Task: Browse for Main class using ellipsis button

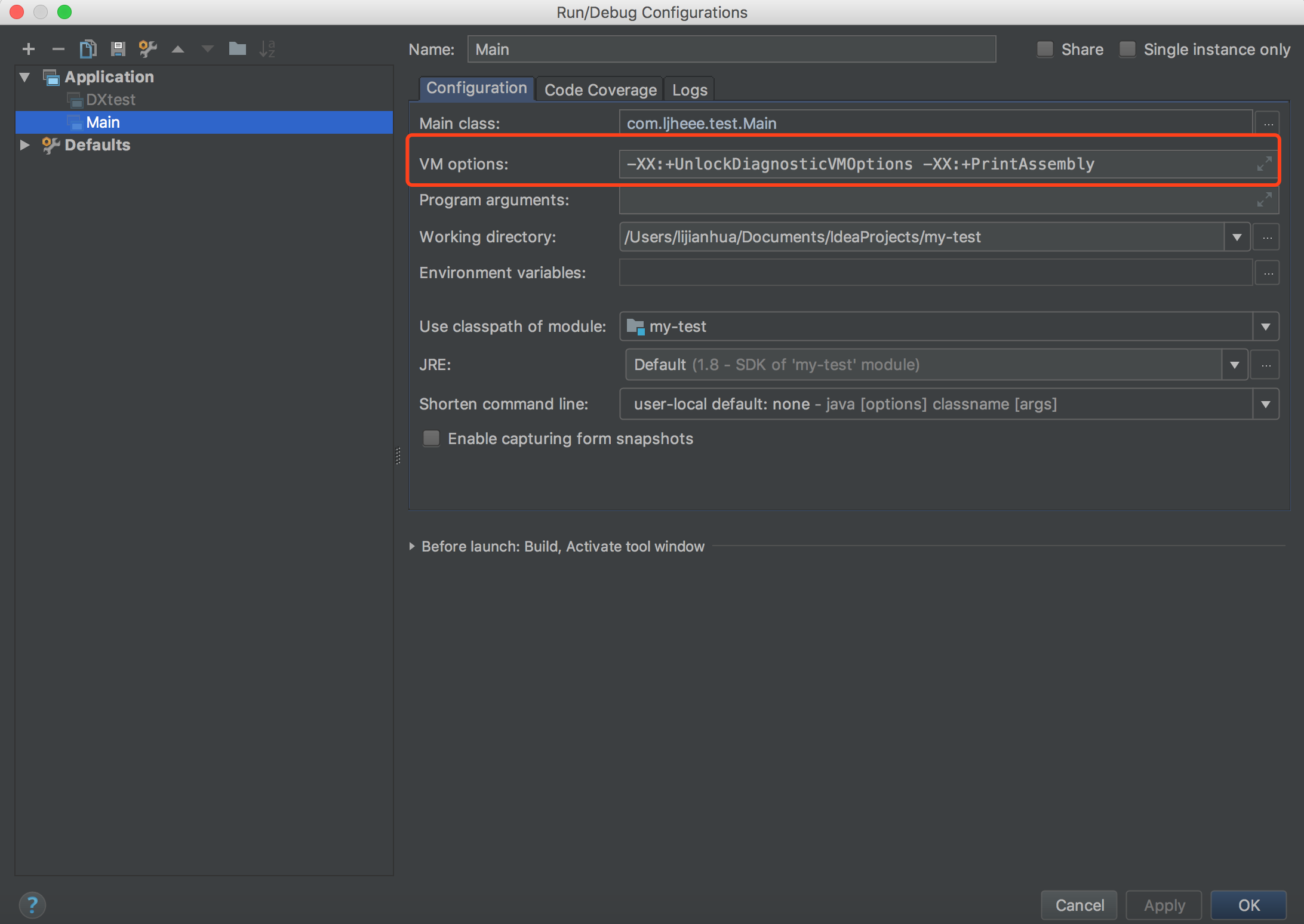Action: [x=1268, y=124]
